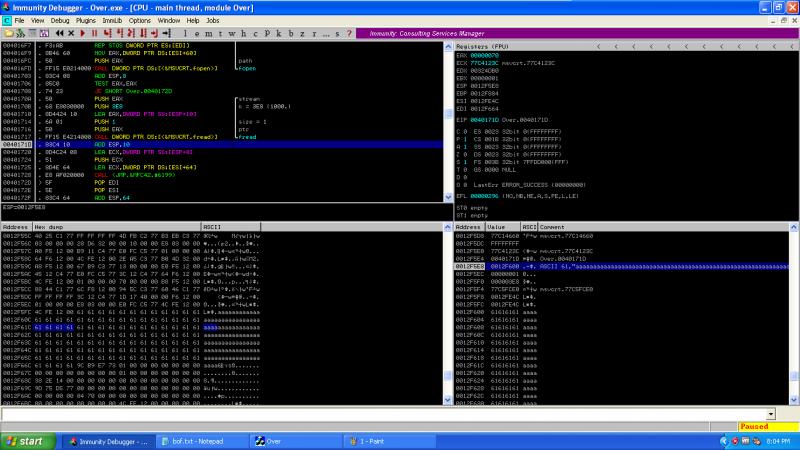Click the trace into toolbar icon
800x450 pixels.
(131, 34)
